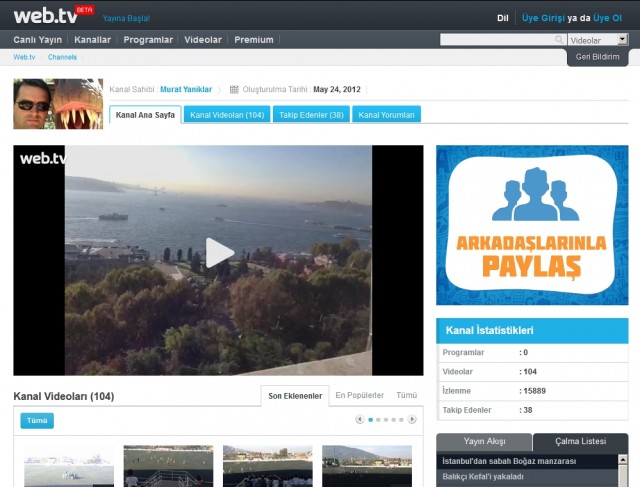Select the first carousel page dot

(x=371, y=420)
